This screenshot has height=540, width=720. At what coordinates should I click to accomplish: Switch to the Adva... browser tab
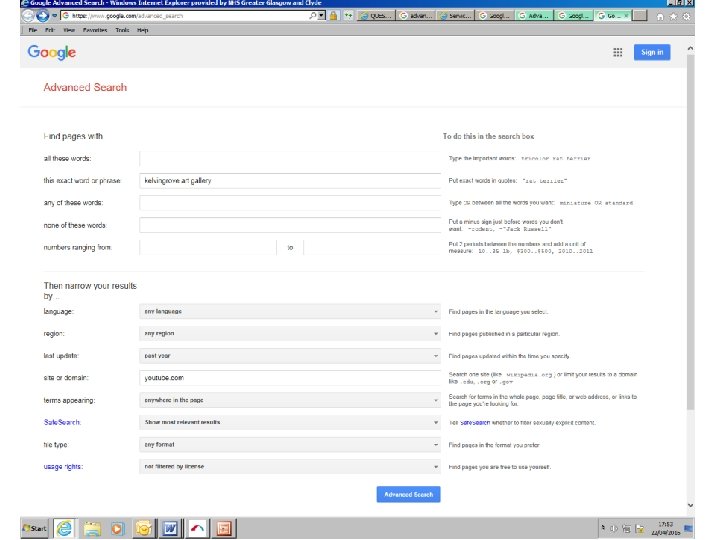tap(534, 16)
